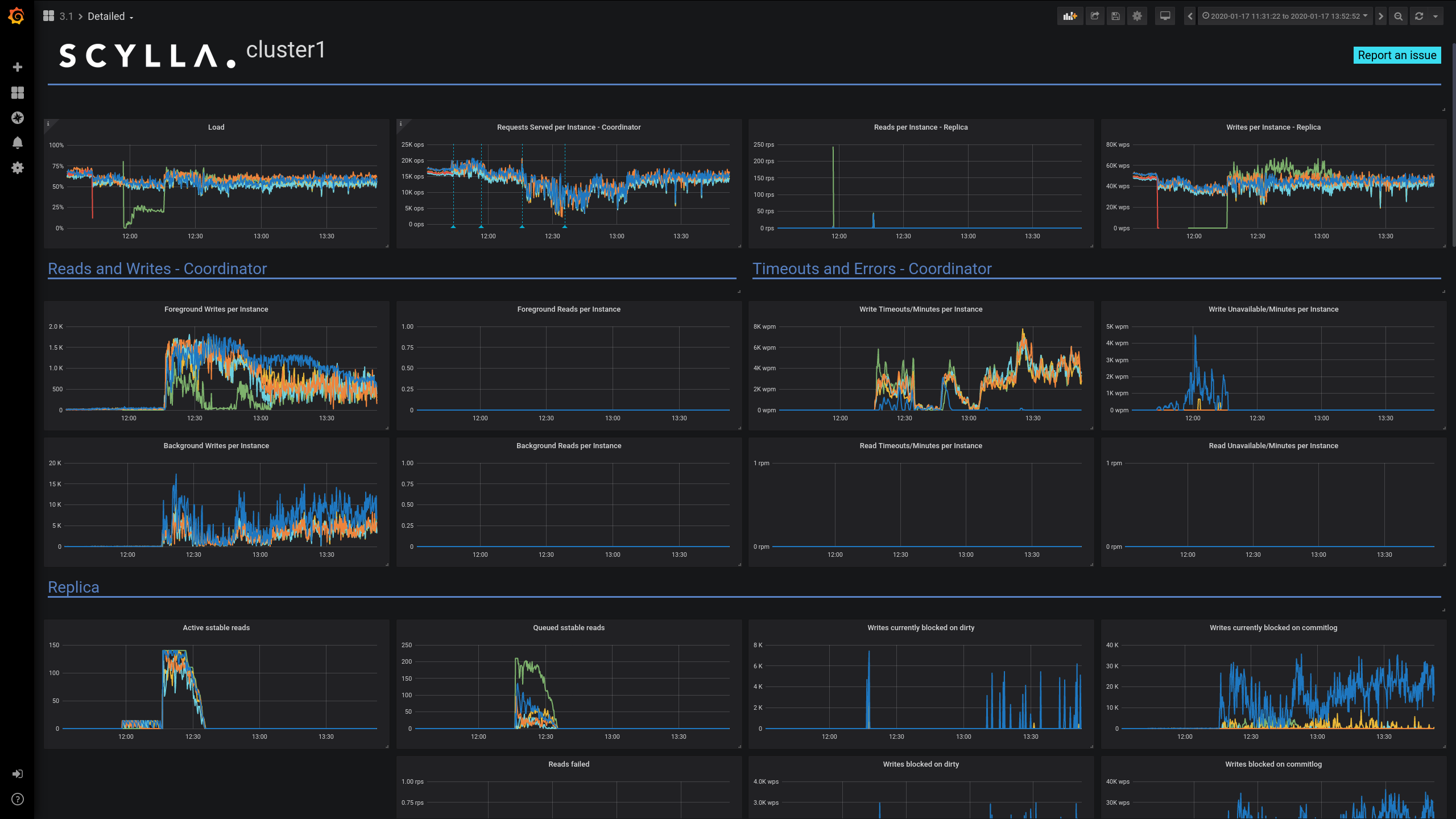Click the Add panel icon in the toolbar
1456x819 pixels.
pyautogui.click(x=1070, y=16)
